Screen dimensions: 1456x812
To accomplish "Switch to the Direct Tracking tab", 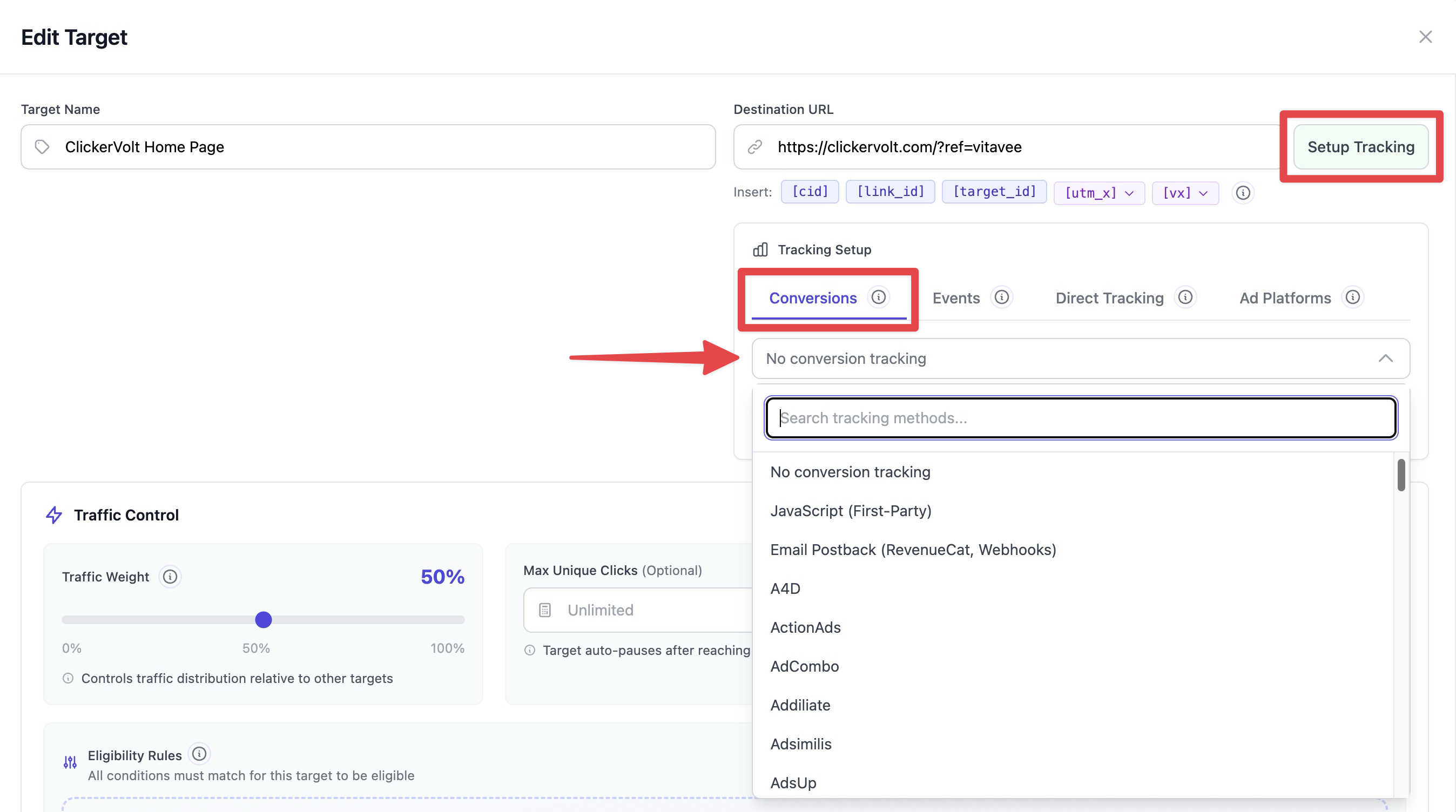I will (x=1109, y=298).
